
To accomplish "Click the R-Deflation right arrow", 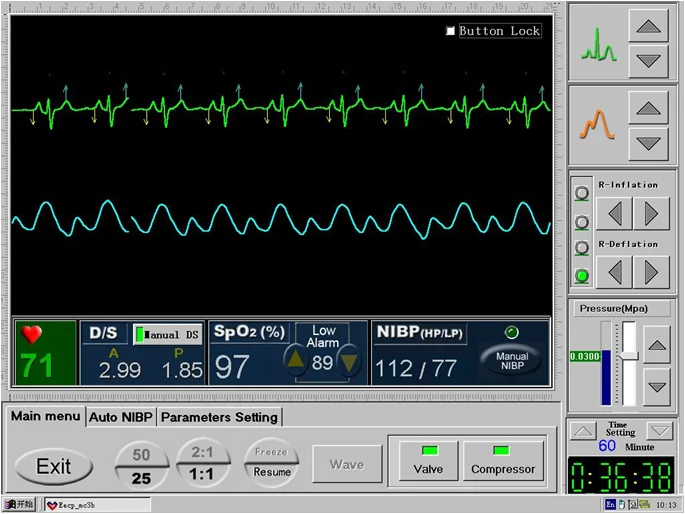I will click(651, 271).
